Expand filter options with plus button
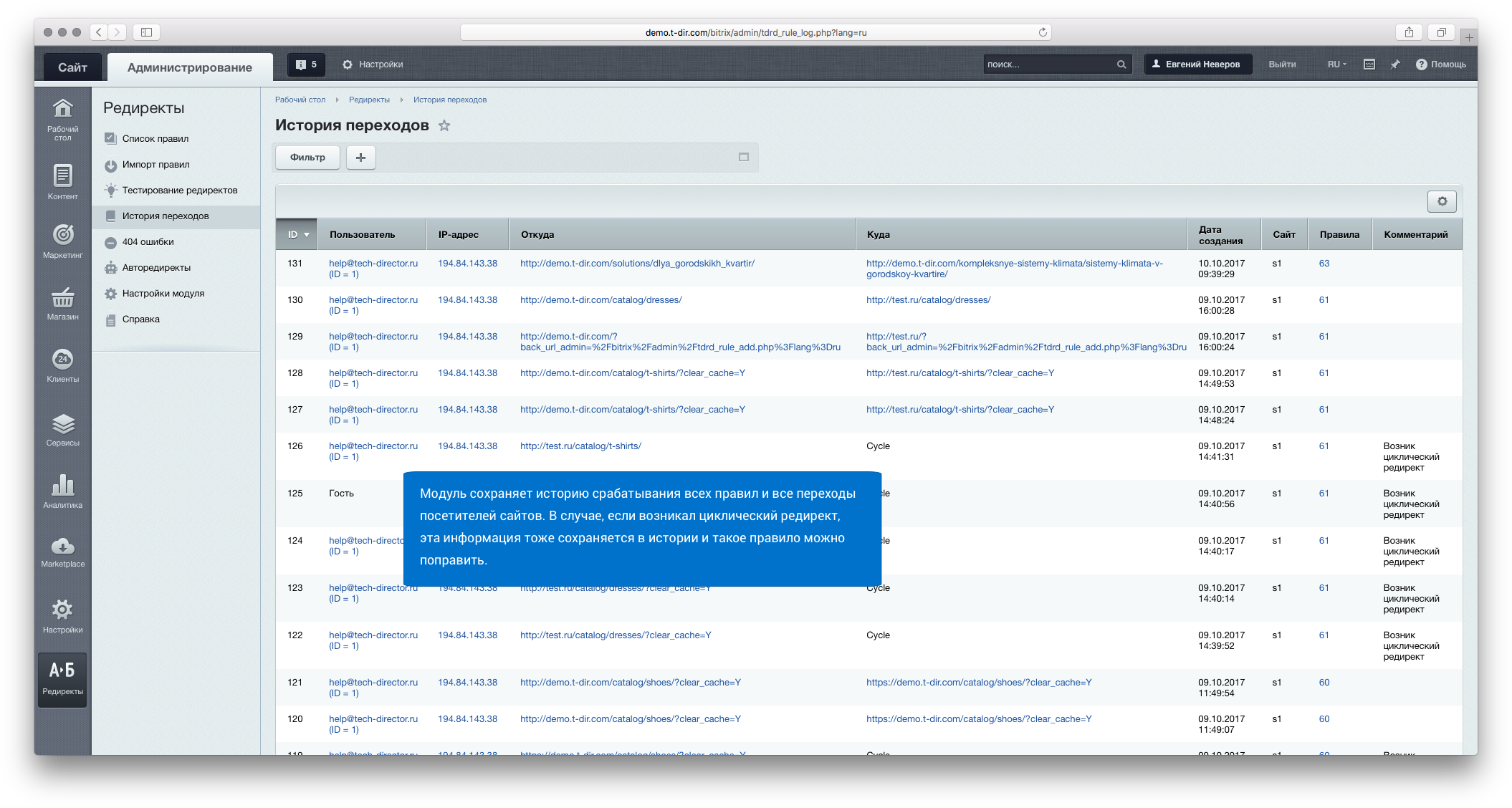 (x=361, y=157)
